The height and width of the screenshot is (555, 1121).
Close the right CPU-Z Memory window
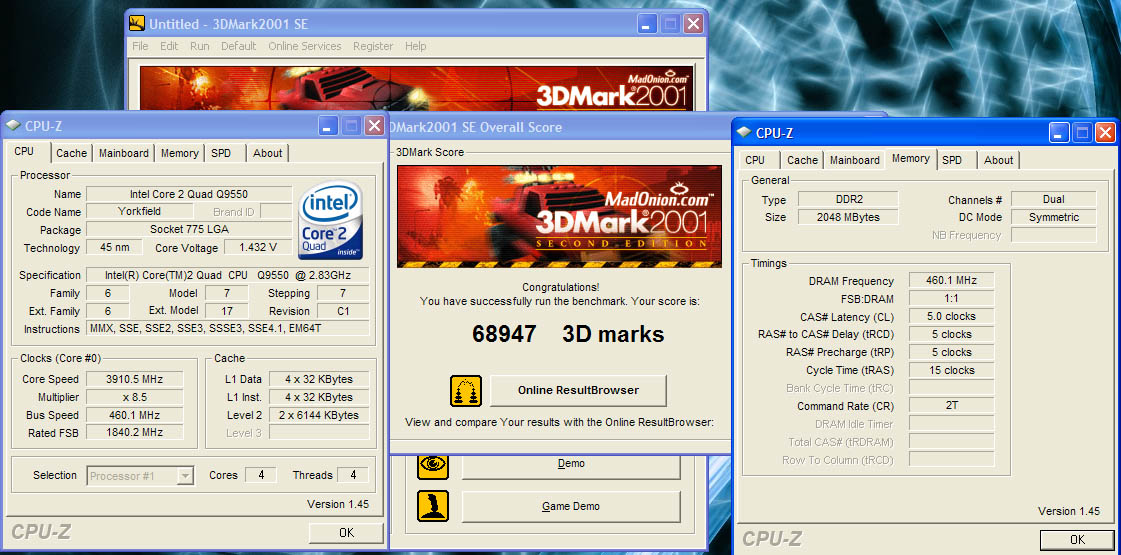(x=1105, y=132)
